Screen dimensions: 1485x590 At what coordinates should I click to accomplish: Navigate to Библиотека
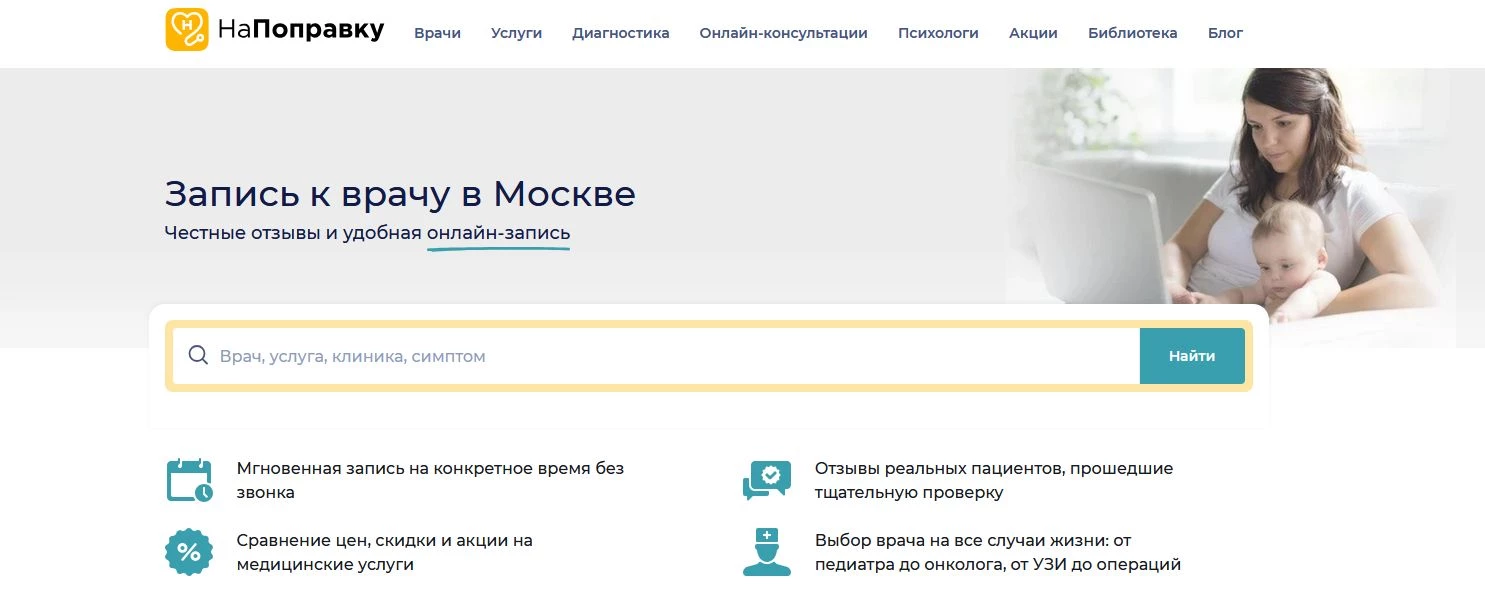pyautogui.click(x=1131, y=32)
